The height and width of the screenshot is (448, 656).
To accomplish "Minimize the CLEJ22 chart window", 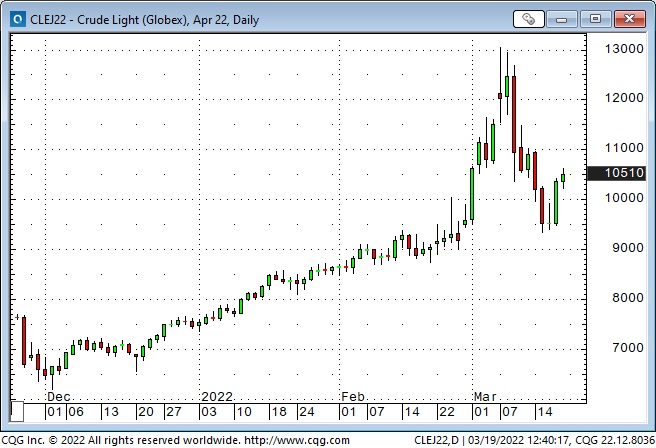I will click(561, 19).
